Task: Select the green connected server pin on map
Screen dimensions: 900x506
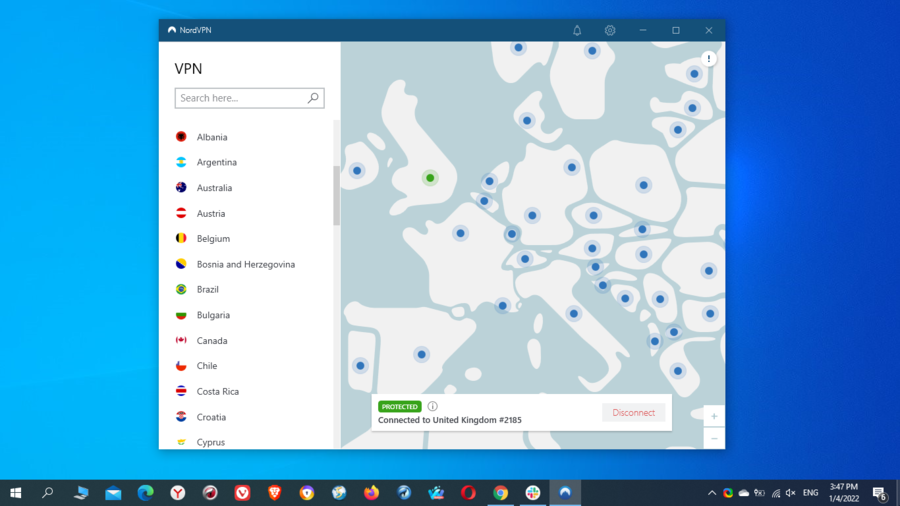Action: 430,178
